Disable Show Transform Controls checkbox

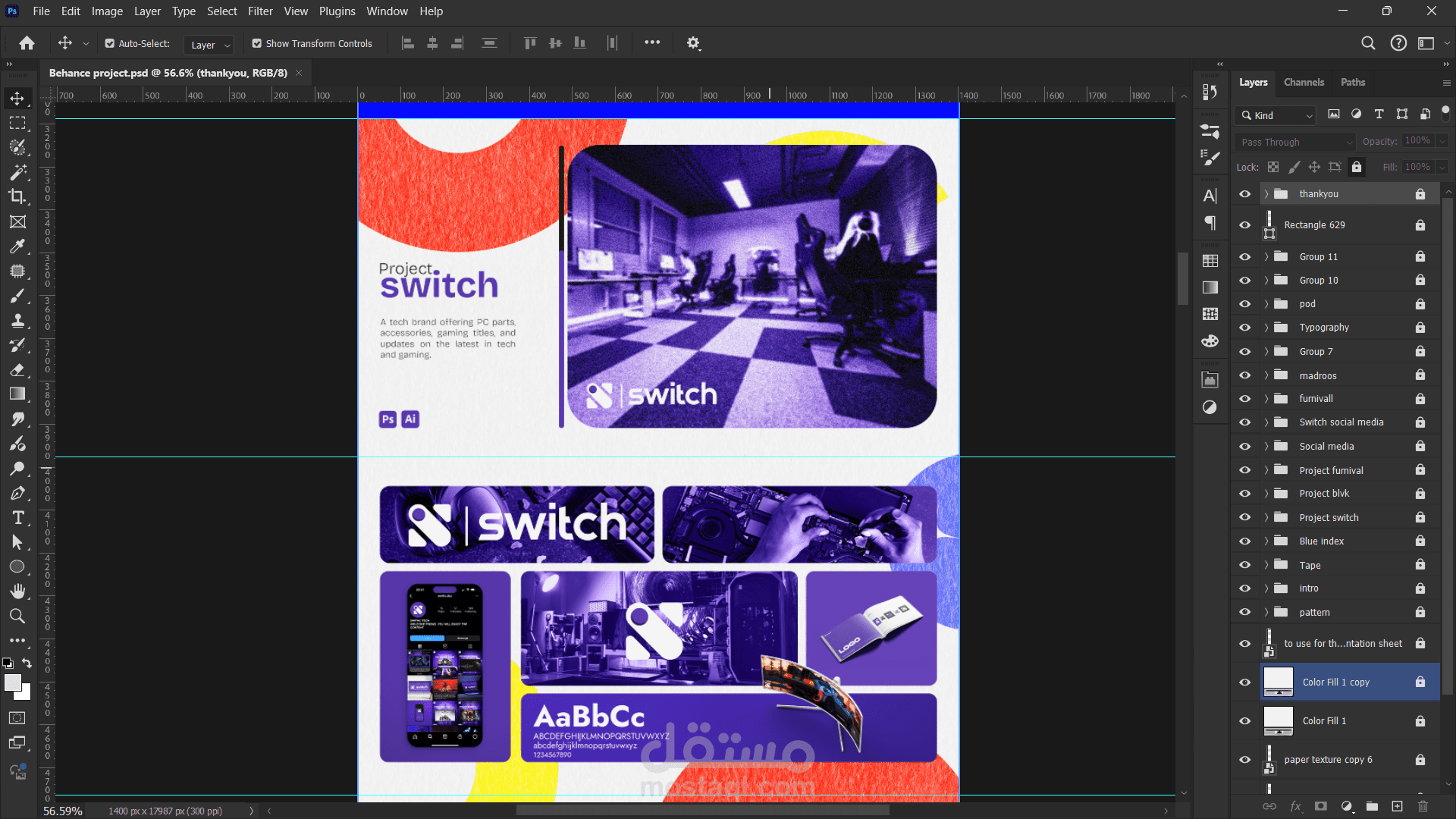pos(257,44)
